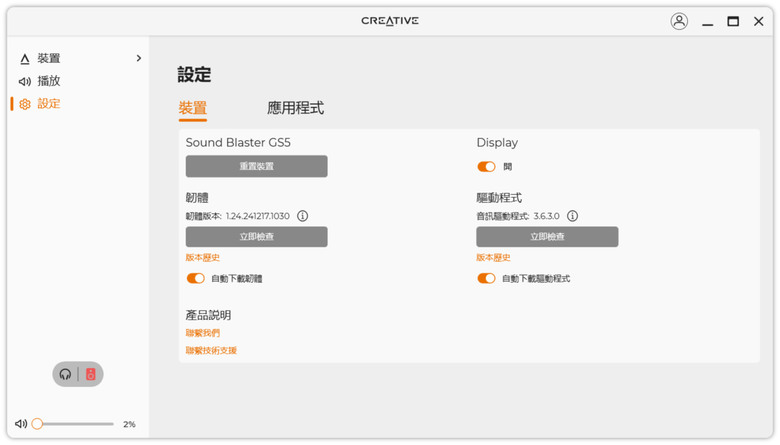Toggle the Display switch off
The height and width of the screenshot is (445, 780).
487,167
